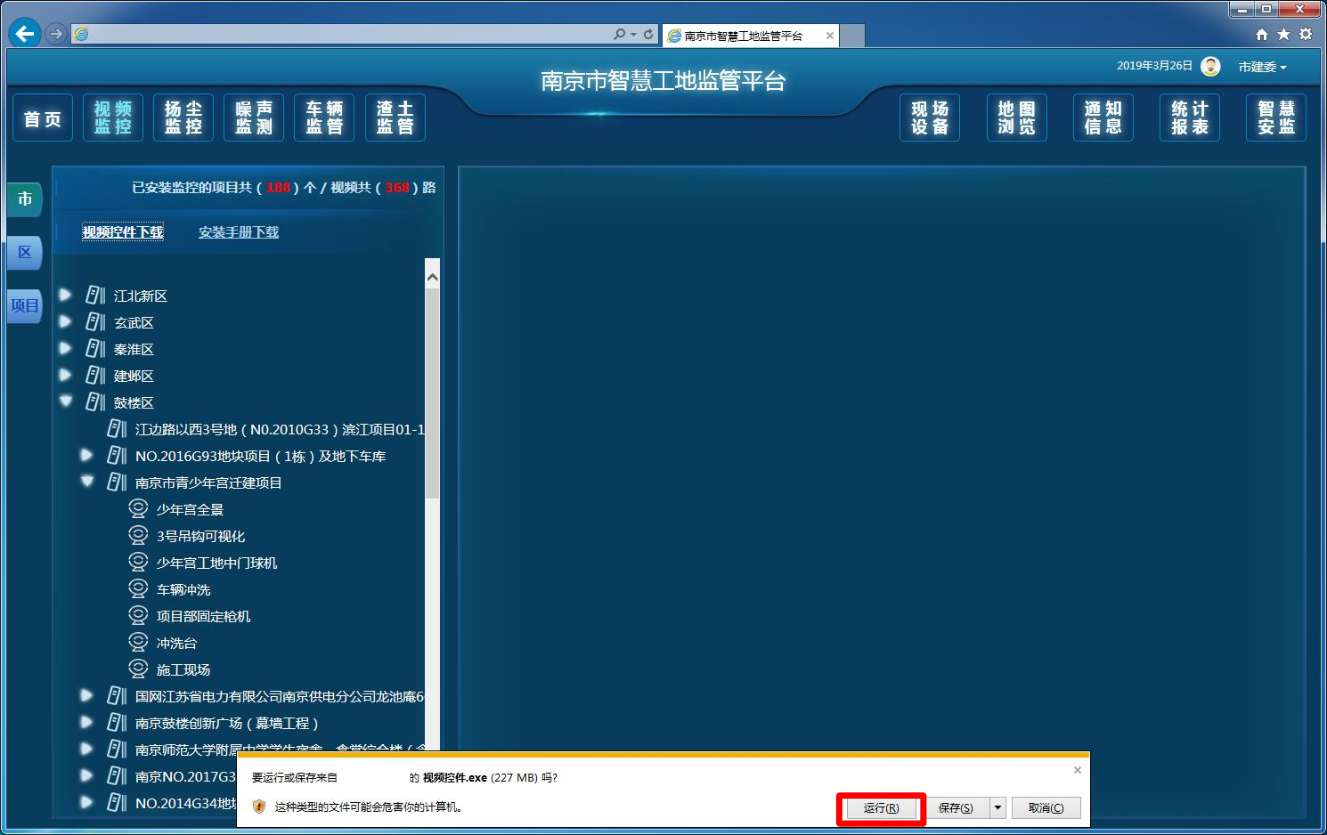
Task: Open the new blank browser tab
Action: (852, 36)
